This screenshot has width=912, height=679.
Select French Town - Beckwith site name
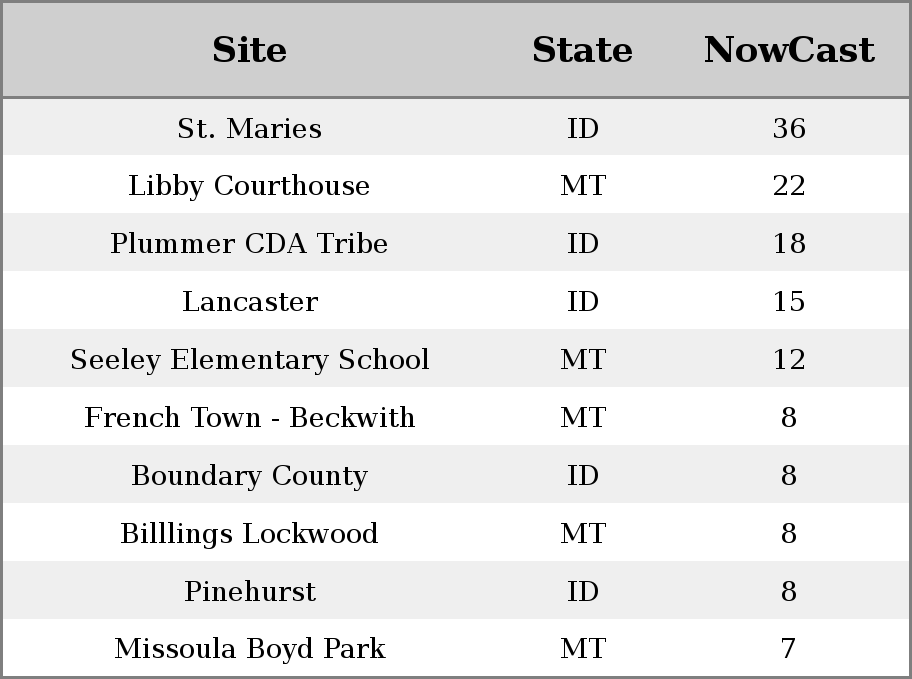(250, 417)
